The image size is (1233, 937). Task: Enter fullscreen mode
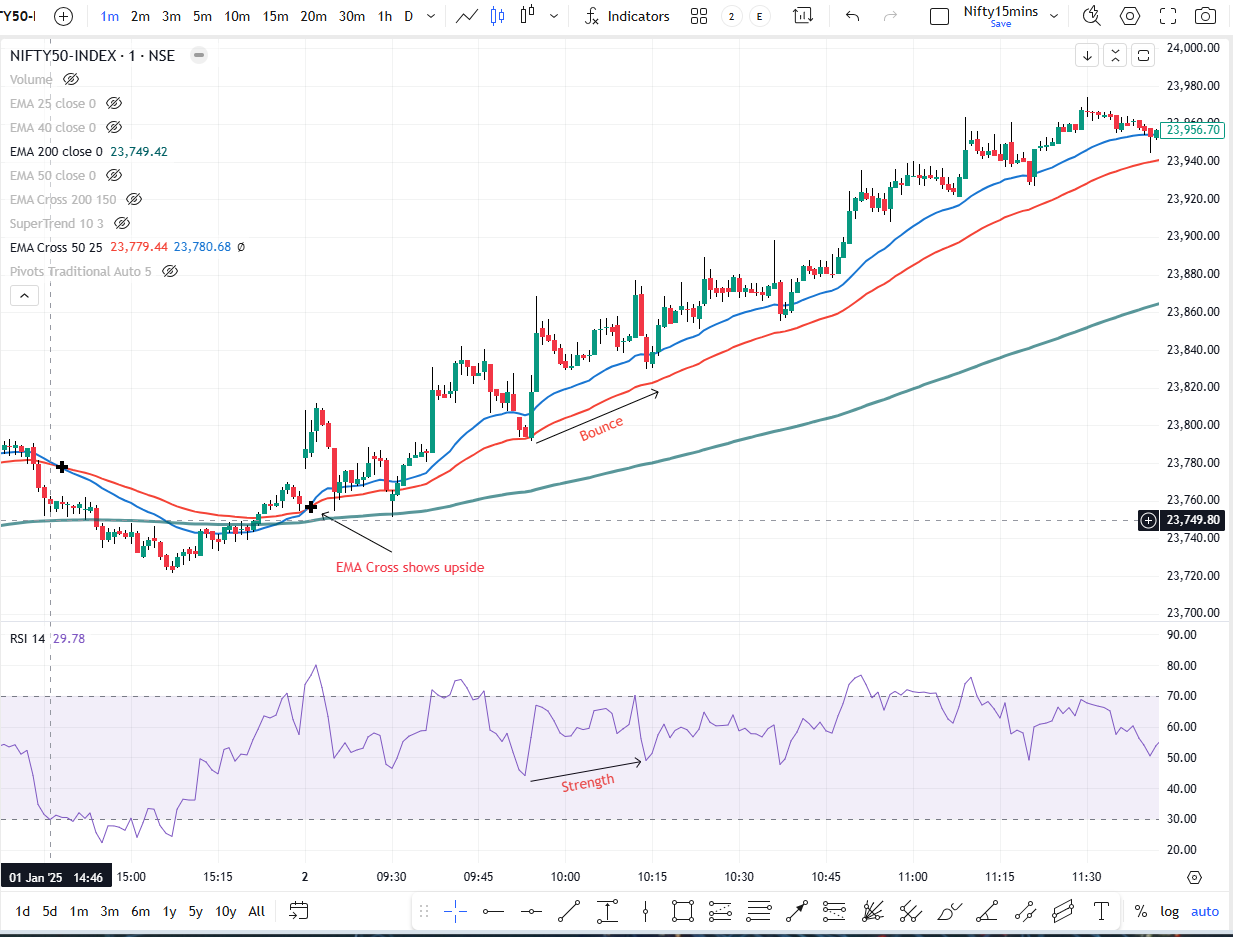(1168, 16)
